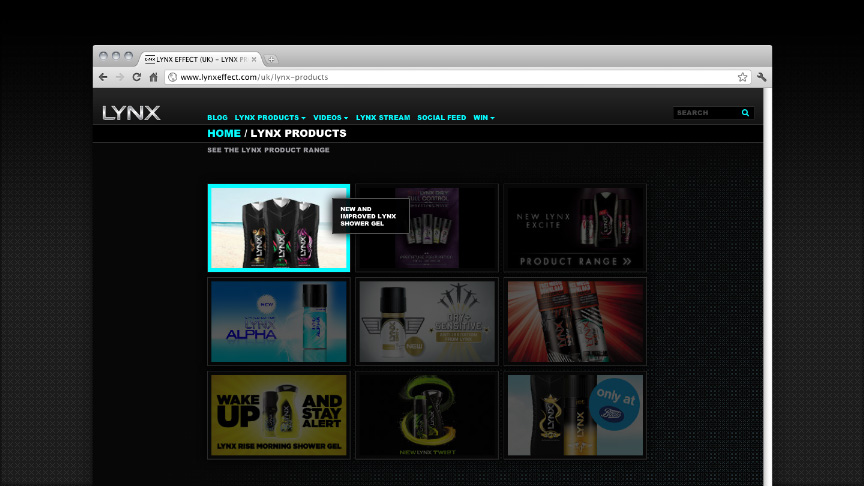This screenshot has width=864, height=486.
Task: Expand the LYNX PRODUCTS dropdown
Action: [x=270, y=117]
